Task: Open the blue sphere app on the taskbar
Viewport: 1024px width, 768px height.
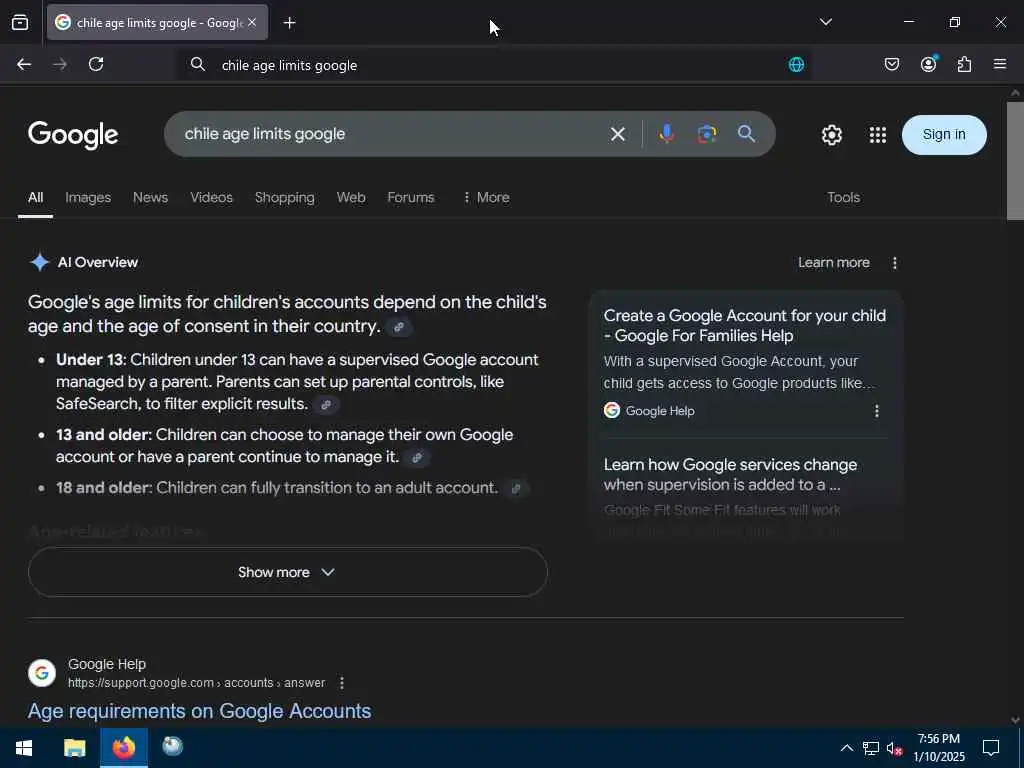Action: coord(172,746)
